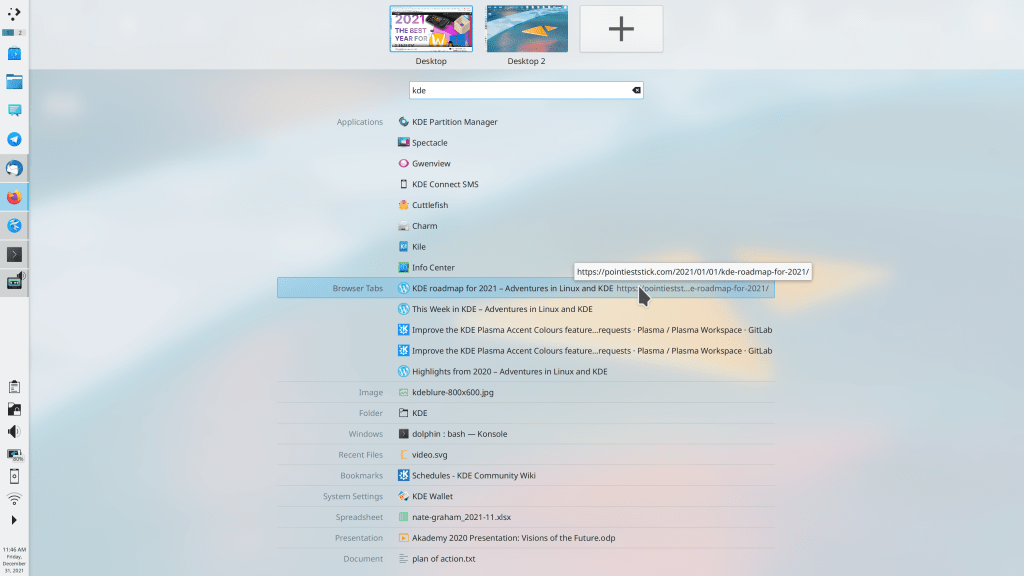Launch Telegram from the panel
1024x576 pixels.
(14, 139)
